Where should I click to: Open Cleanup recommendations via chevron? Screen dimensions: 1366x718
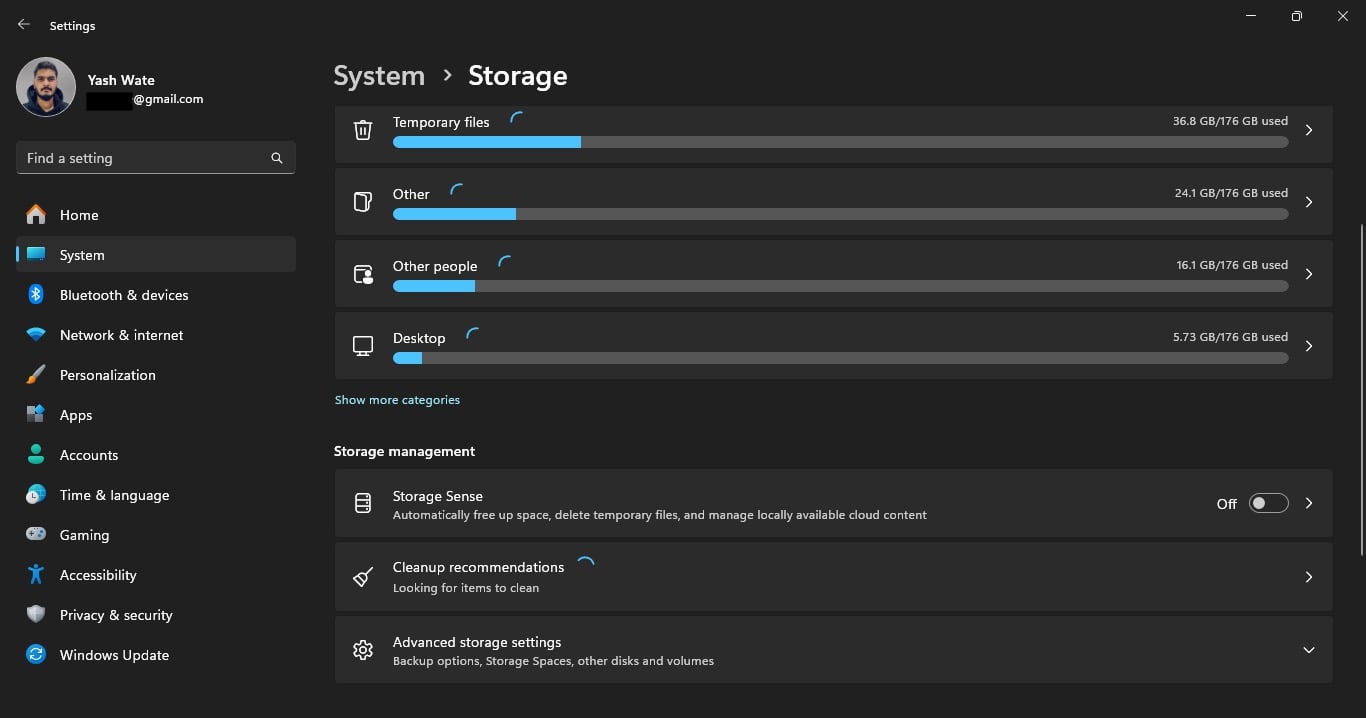click(x=1309, y=577)
